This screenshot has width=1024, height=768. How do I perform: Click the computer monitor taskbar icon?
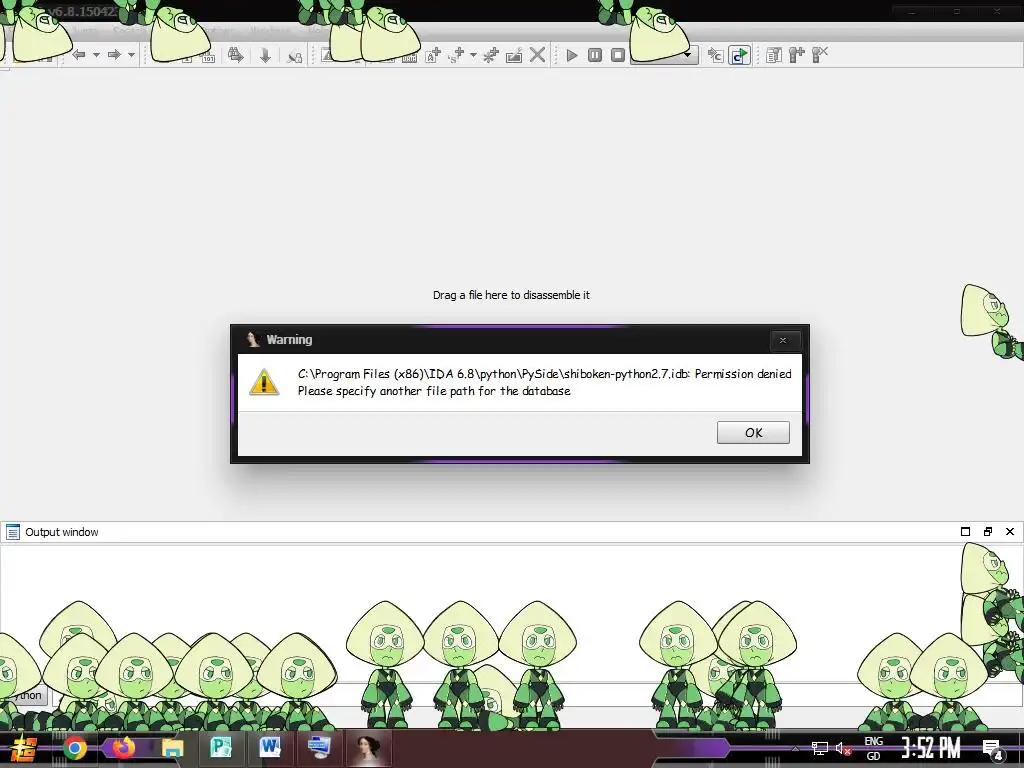pyautogui.click(x=319, y=747)
